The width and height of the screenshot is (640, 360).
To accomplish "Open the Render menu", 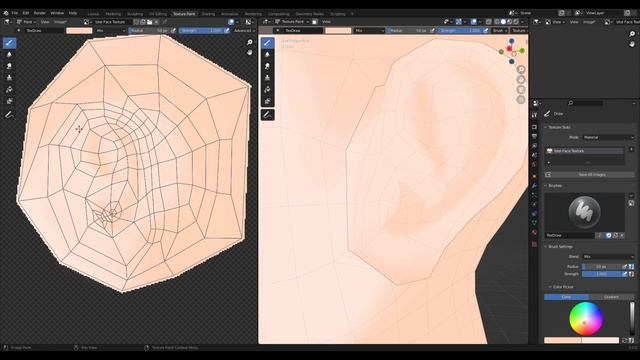I will [40, 13].
